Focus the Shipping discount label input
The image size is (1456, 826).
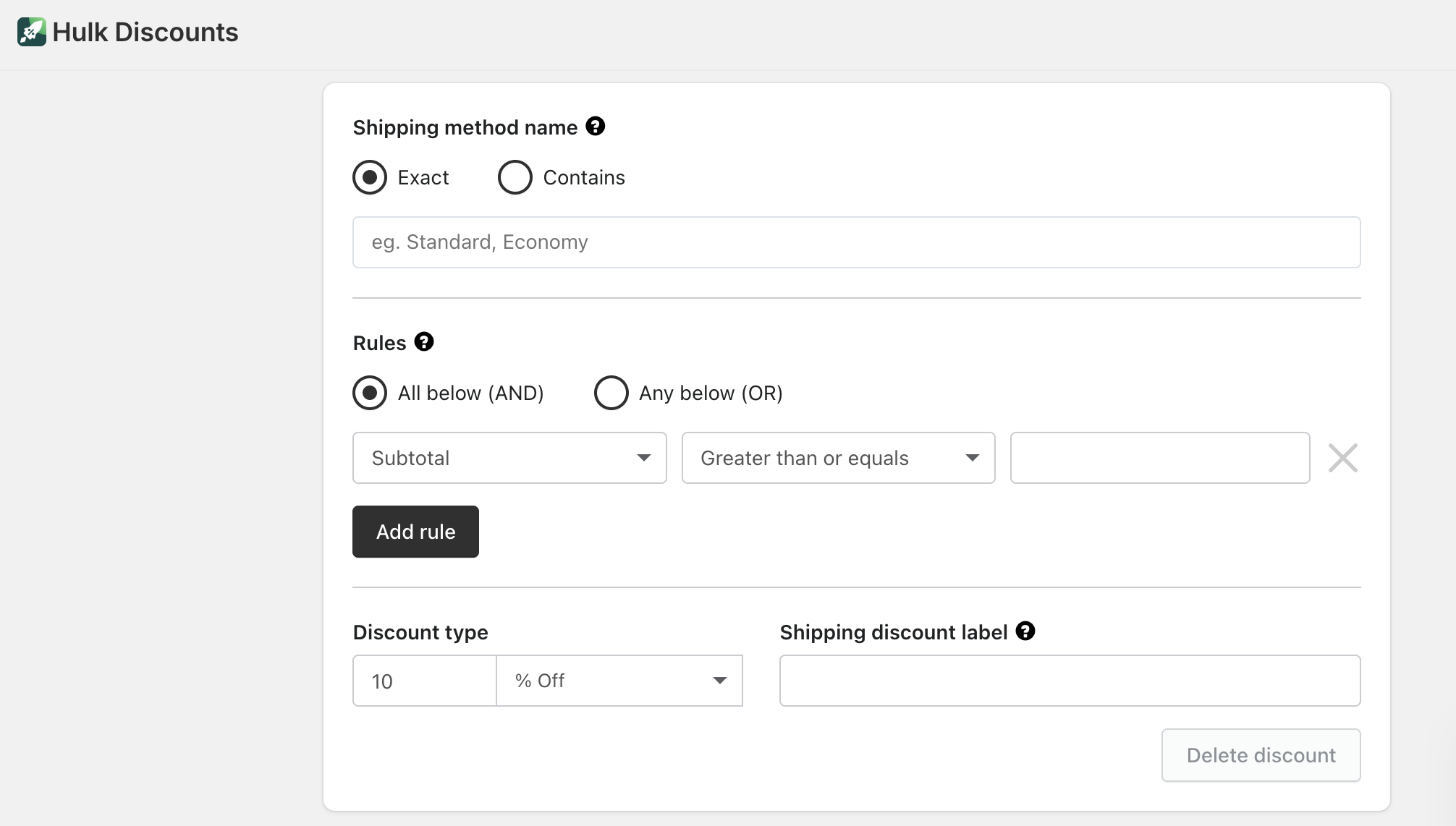pos(1070,681)
